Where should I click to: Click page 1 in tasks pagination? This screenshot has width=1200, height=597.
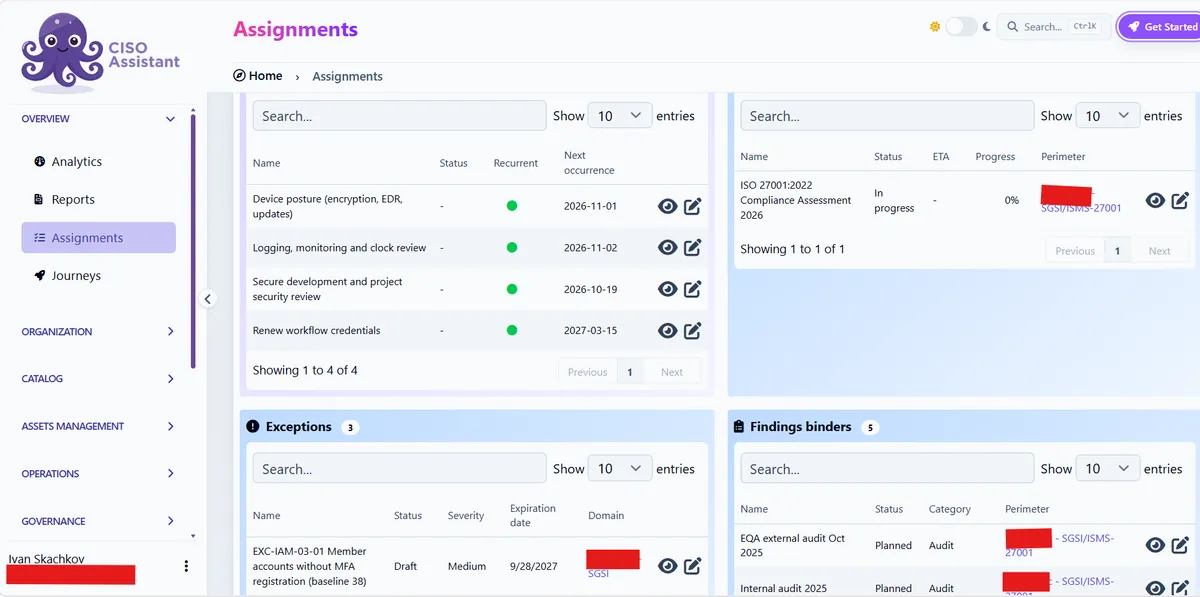pos(630,372)
